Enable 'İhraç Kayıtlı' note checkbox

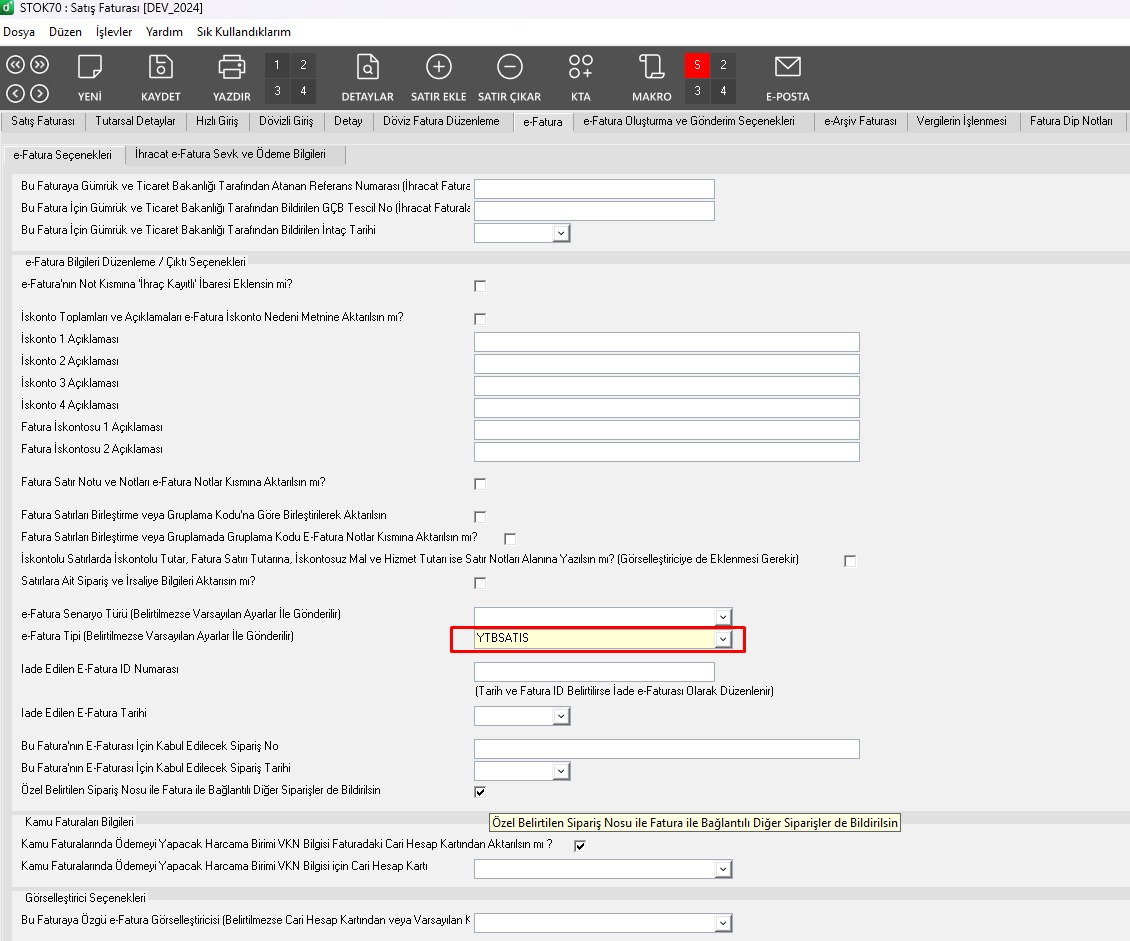[x=480, y=286]
